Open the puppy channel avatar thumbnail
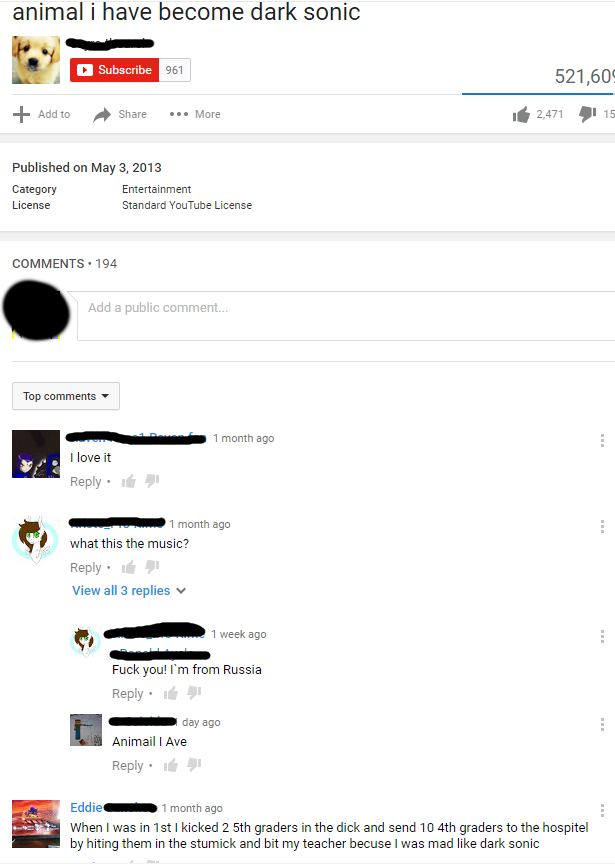The width and height of the screenshot is (615, 864). click(x=36, y=60)
